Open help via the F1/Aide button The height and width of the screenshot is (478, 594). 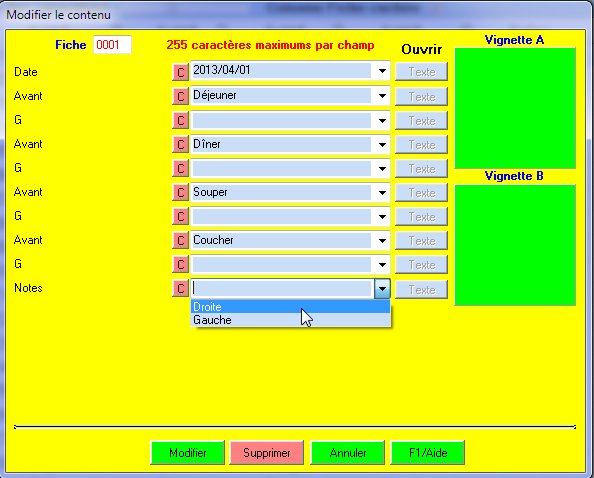point(428,453)
